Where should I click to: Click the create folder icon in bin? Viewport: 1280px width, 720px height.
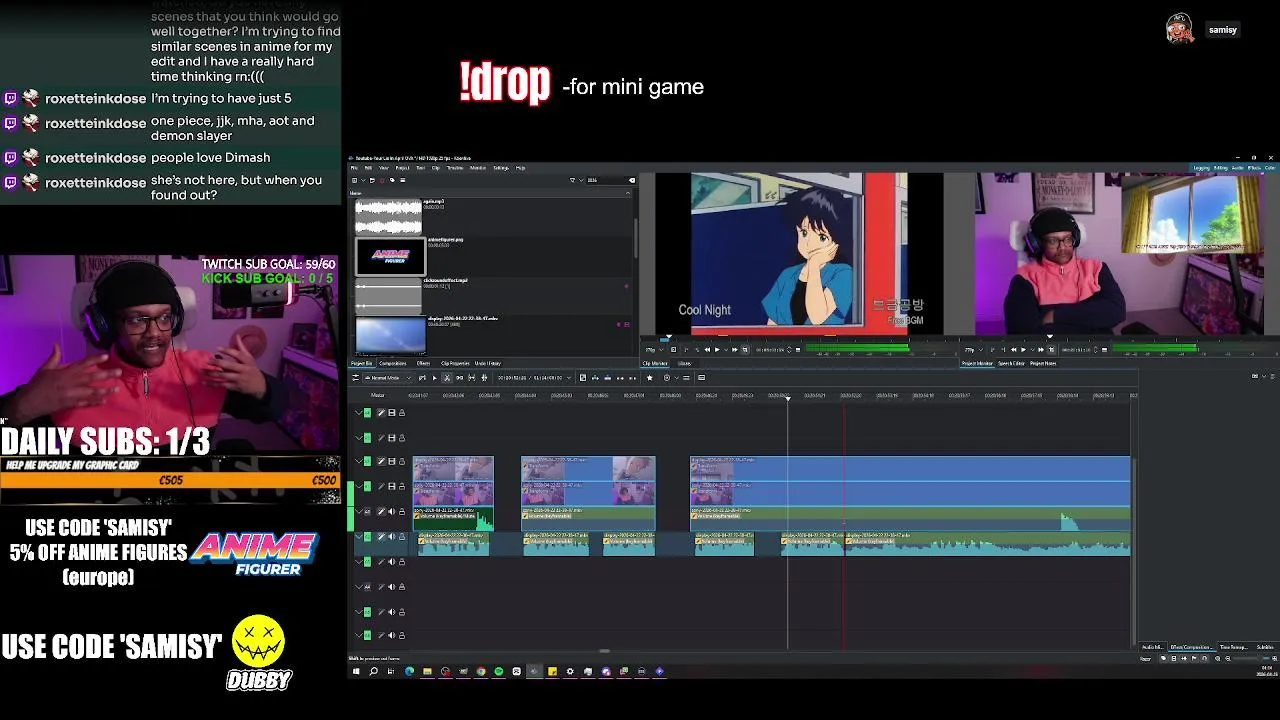[x=372, y=180]
